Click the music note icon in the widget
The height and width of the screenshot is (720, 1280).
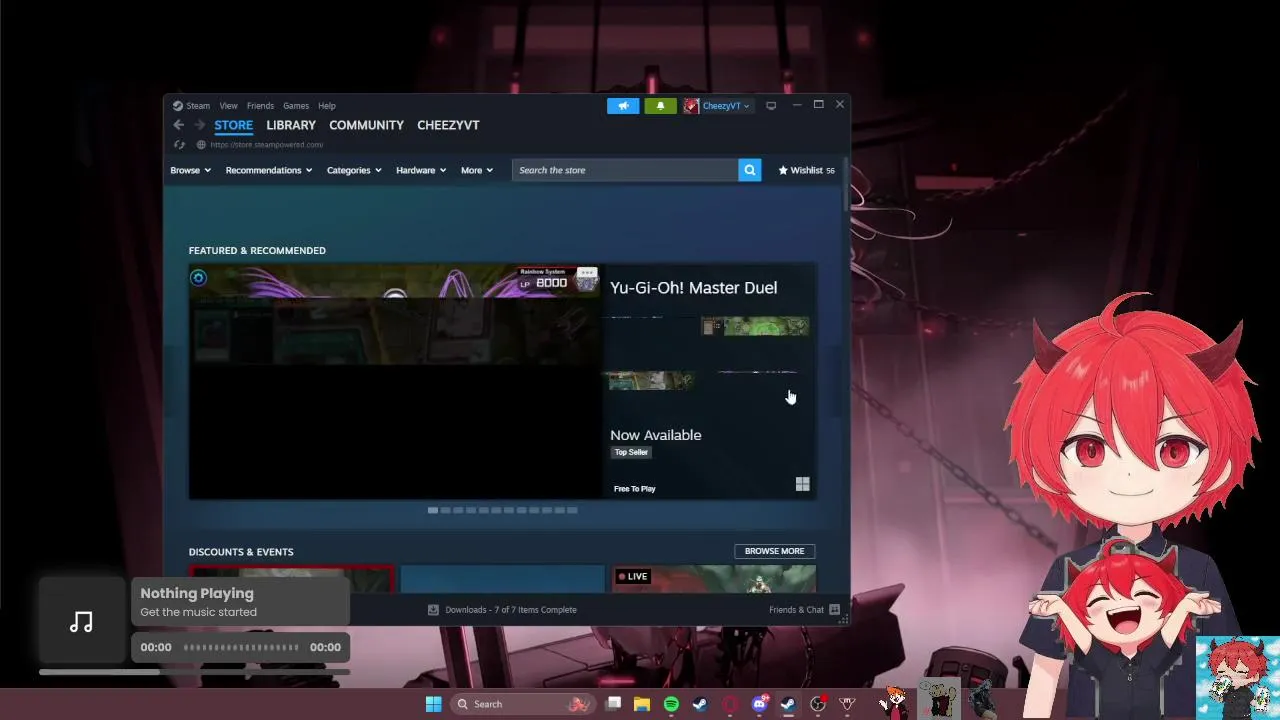(81, 623)
